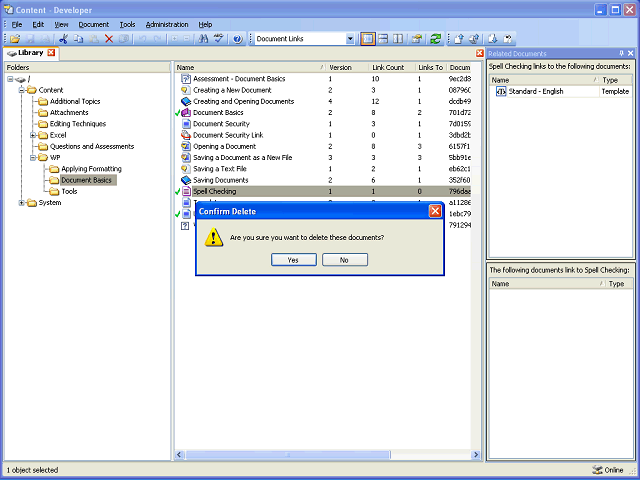Click the horizontal scrollbar thumb in document list
The height and width of the screenshot is (480, 640).
[288, 455]
